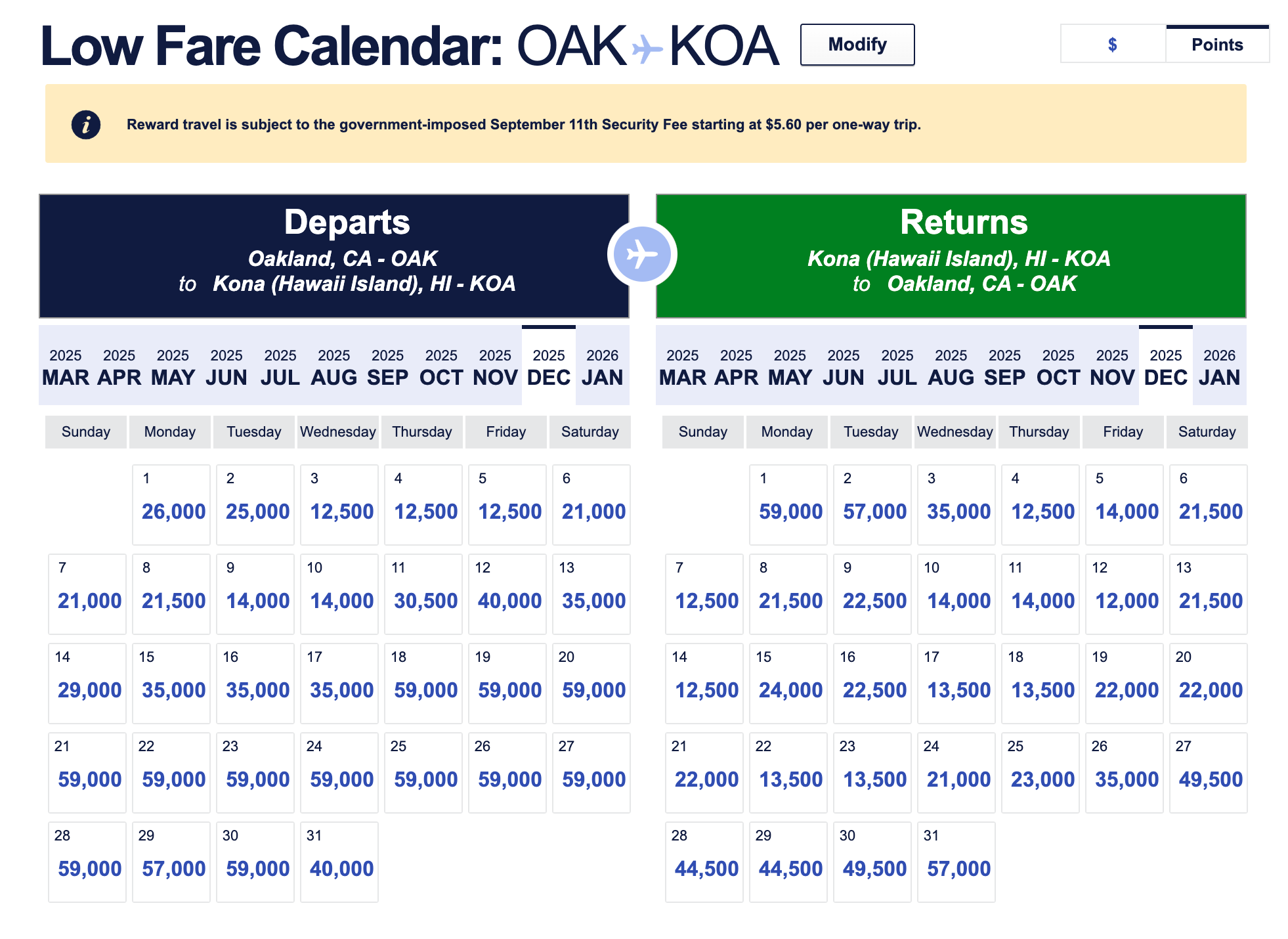1288x939 pixels.
Task: Select the 12,500 departing fare on December 3
Action: (x=339, y=510)
